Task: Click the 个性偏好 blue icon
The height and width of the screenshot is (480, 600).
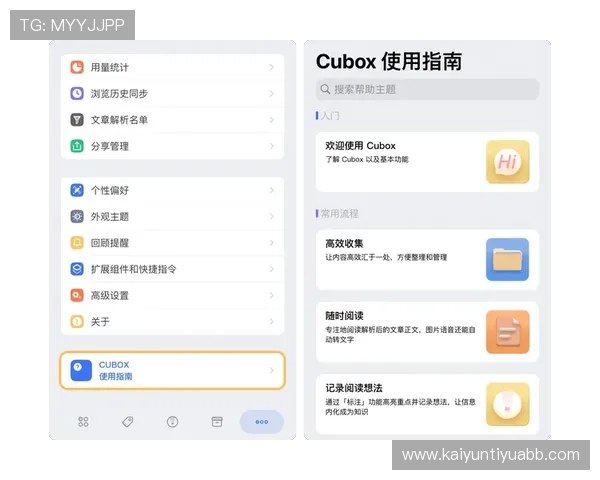Action: point(77,190)
